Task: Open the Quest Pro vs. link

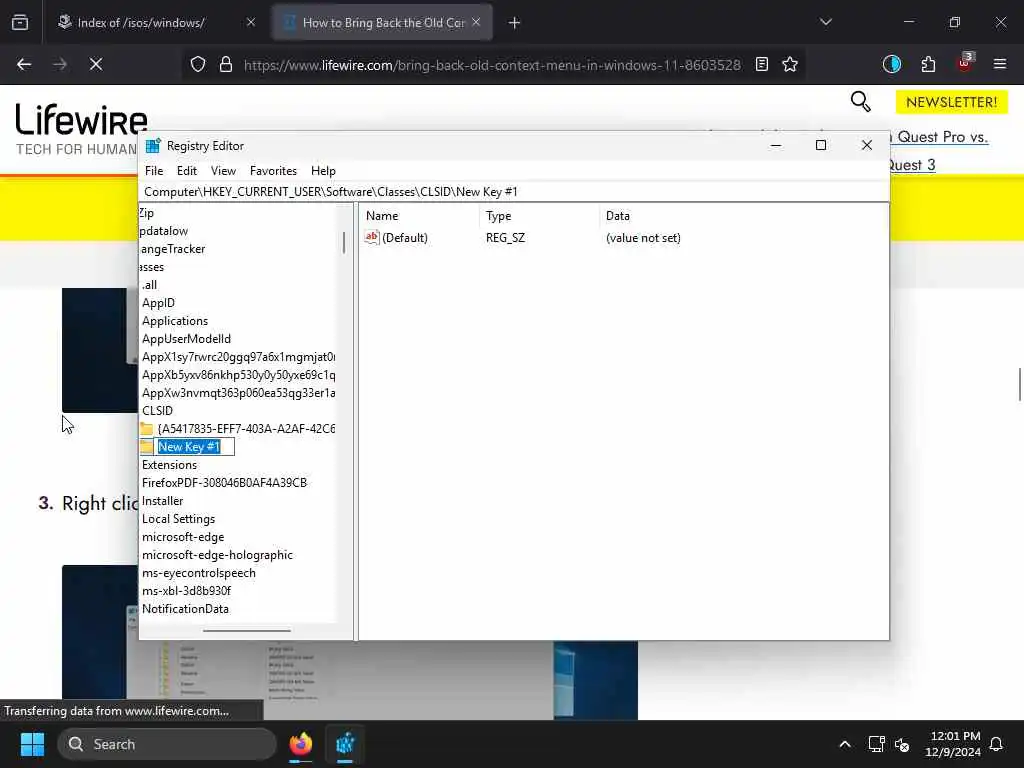Action: (942, 137)
